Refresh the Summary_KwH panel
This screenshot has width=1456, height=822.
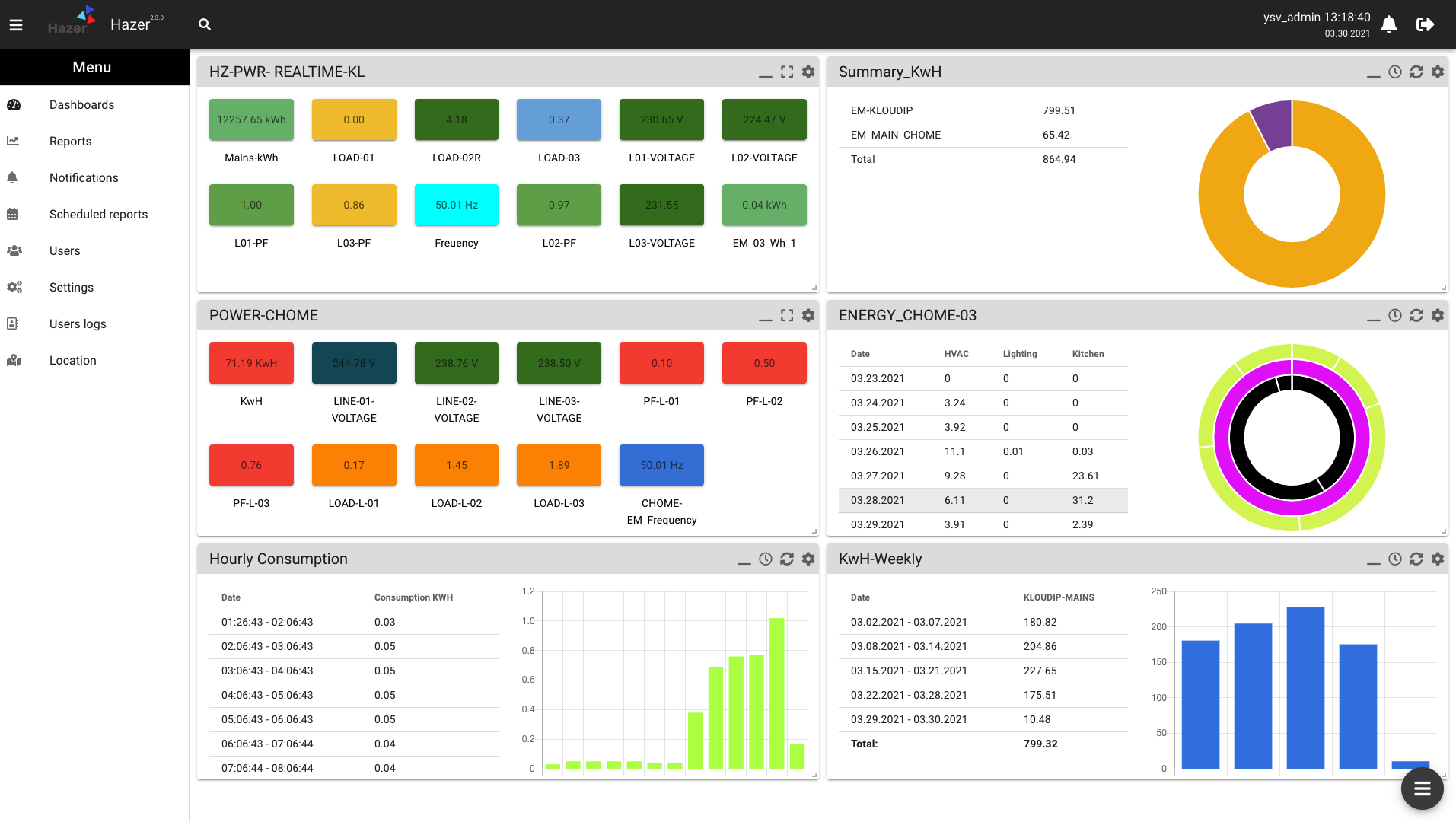click(1416, 72)
